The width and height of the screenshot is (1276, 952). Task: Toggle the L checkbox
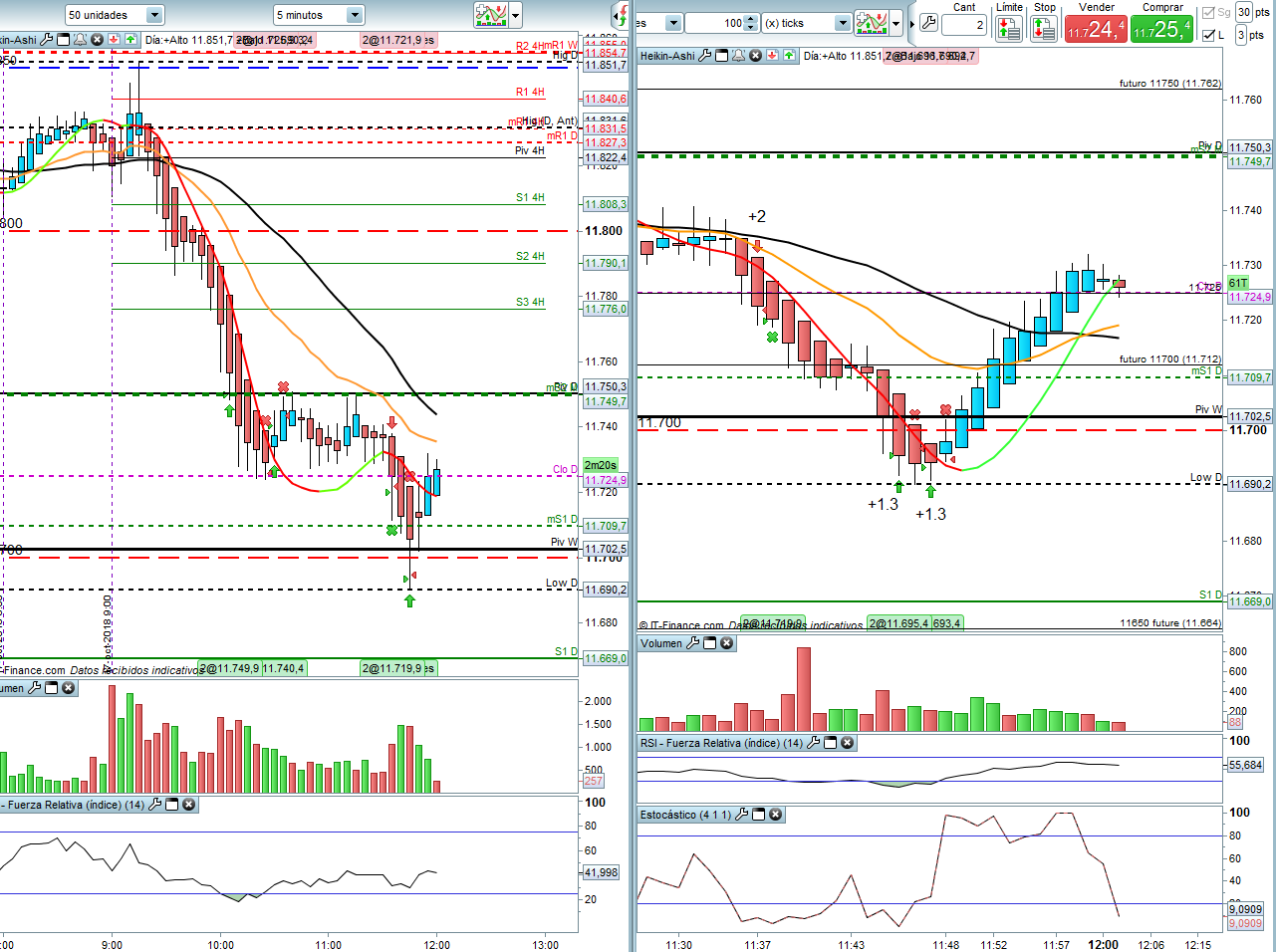tap(1209, 35)
